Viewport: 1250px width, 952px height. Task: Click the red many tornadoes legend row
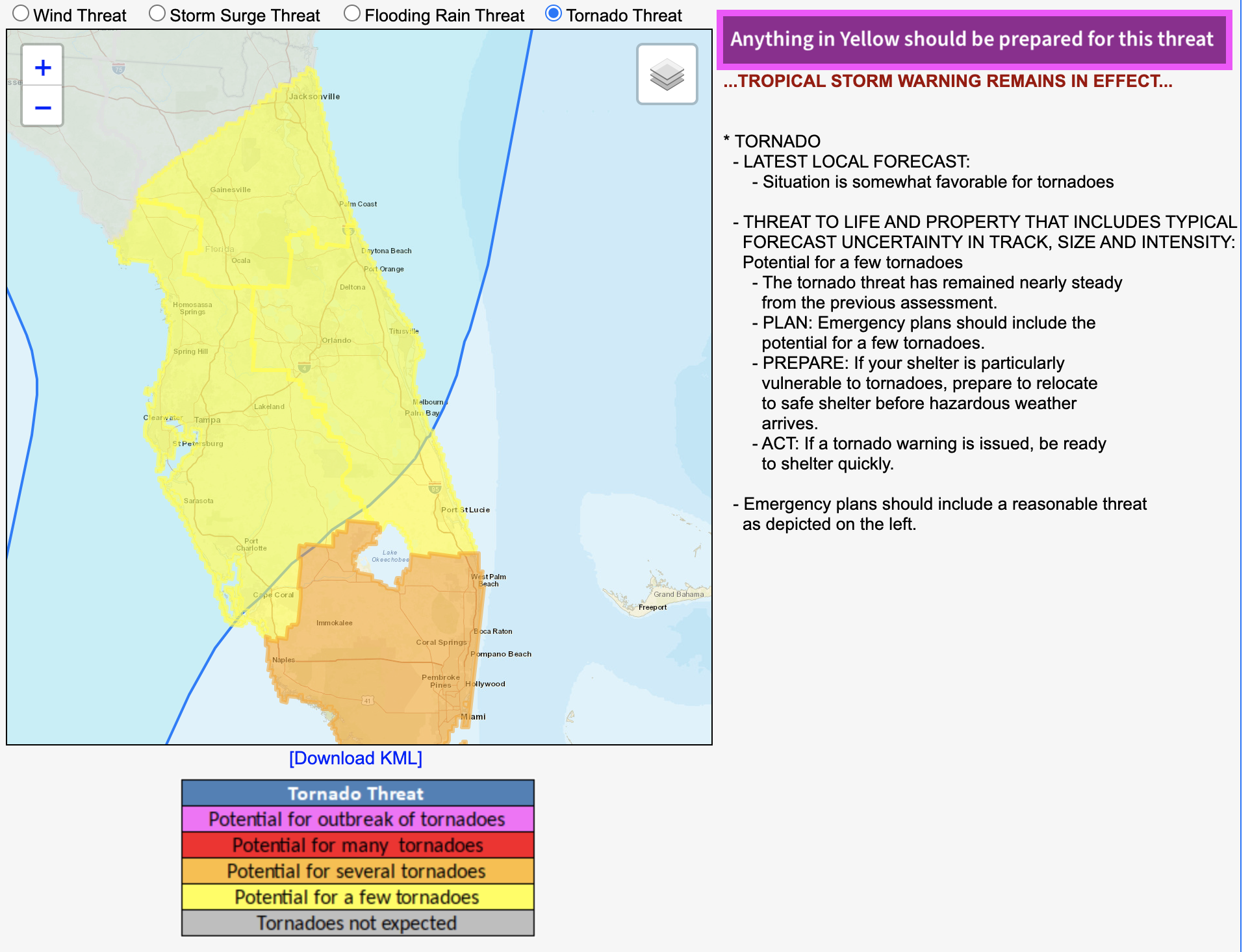pyautogui.click(x=357, y=845)
